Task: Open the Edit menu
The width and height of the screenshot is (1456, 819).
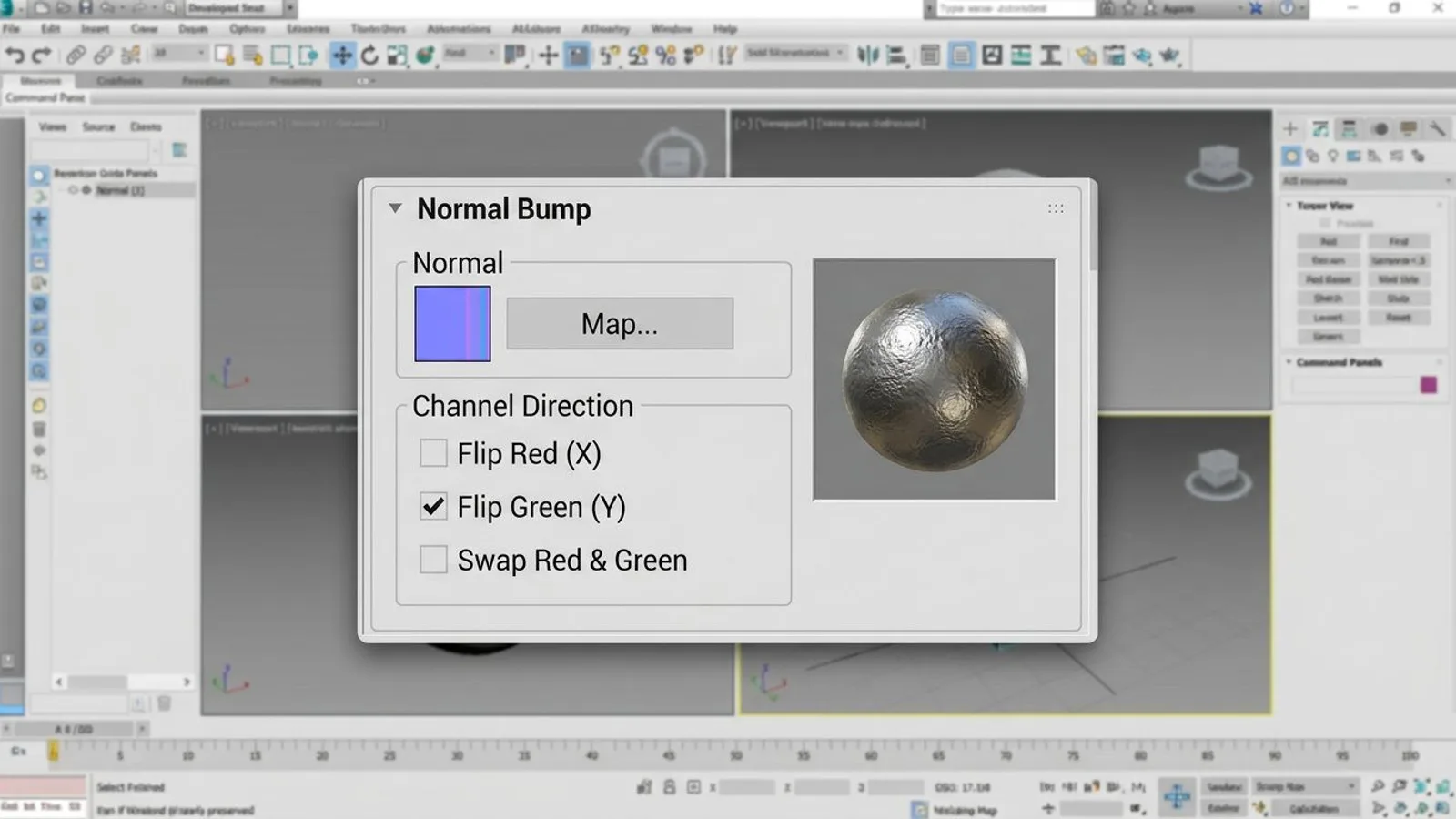Action: (x=50, y=28)
